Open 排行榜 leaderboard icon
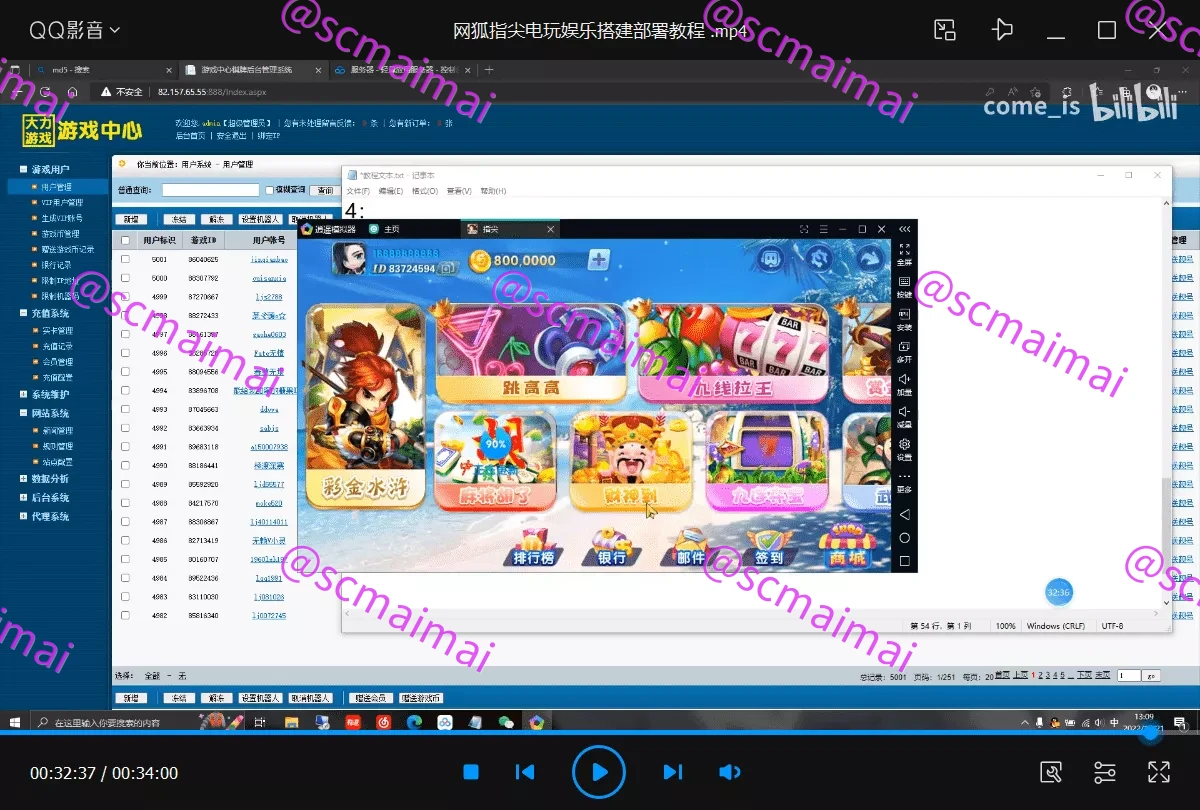Screen dimensions: 1200x810 tap(533, 547)
